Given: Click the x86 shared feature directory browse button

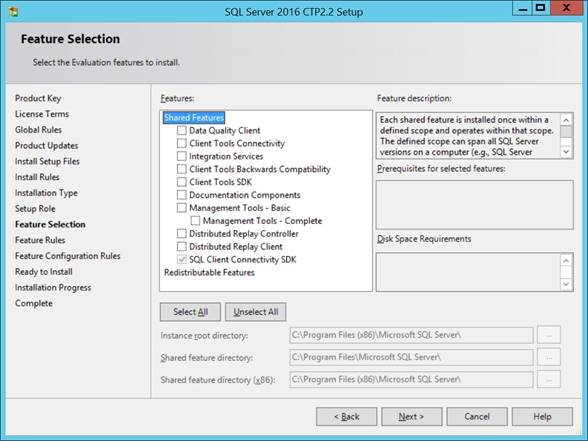Looking at the screenshot, I should pyautogui.click(x=549, y=380).
